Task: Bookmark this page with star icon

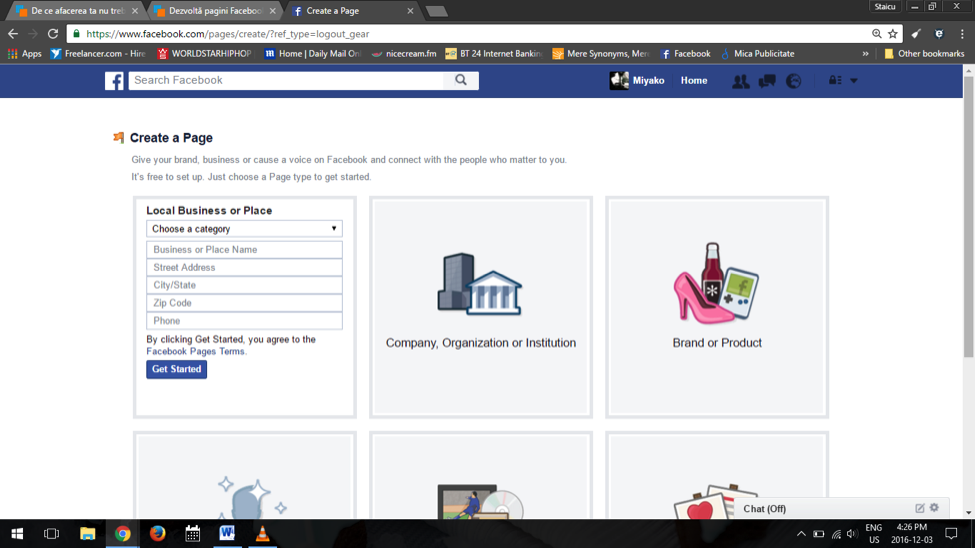Action: click(893, 34)
